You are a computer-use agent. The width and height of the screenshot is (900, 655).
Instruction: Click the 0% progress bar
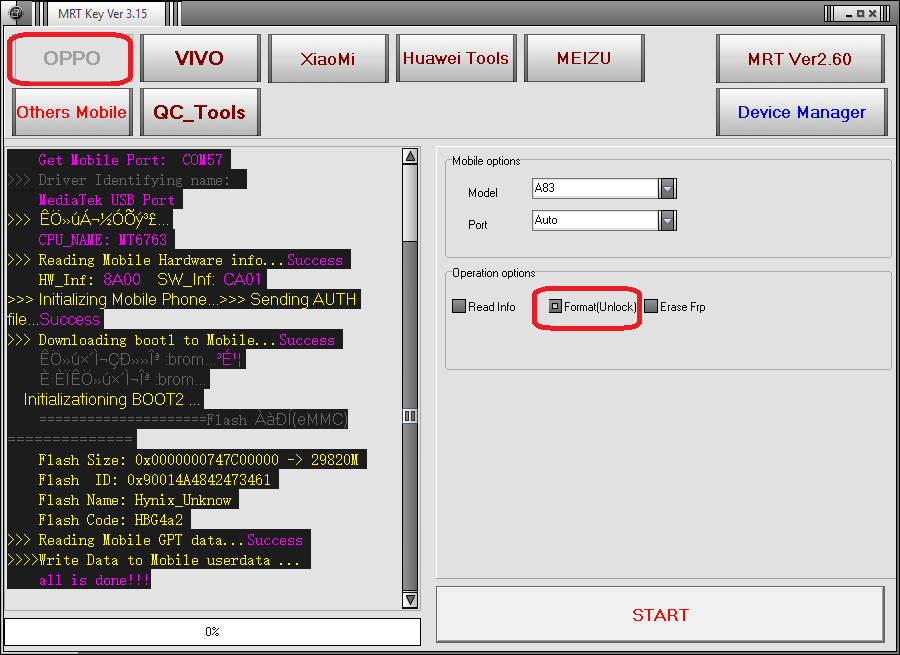(212, 631)
